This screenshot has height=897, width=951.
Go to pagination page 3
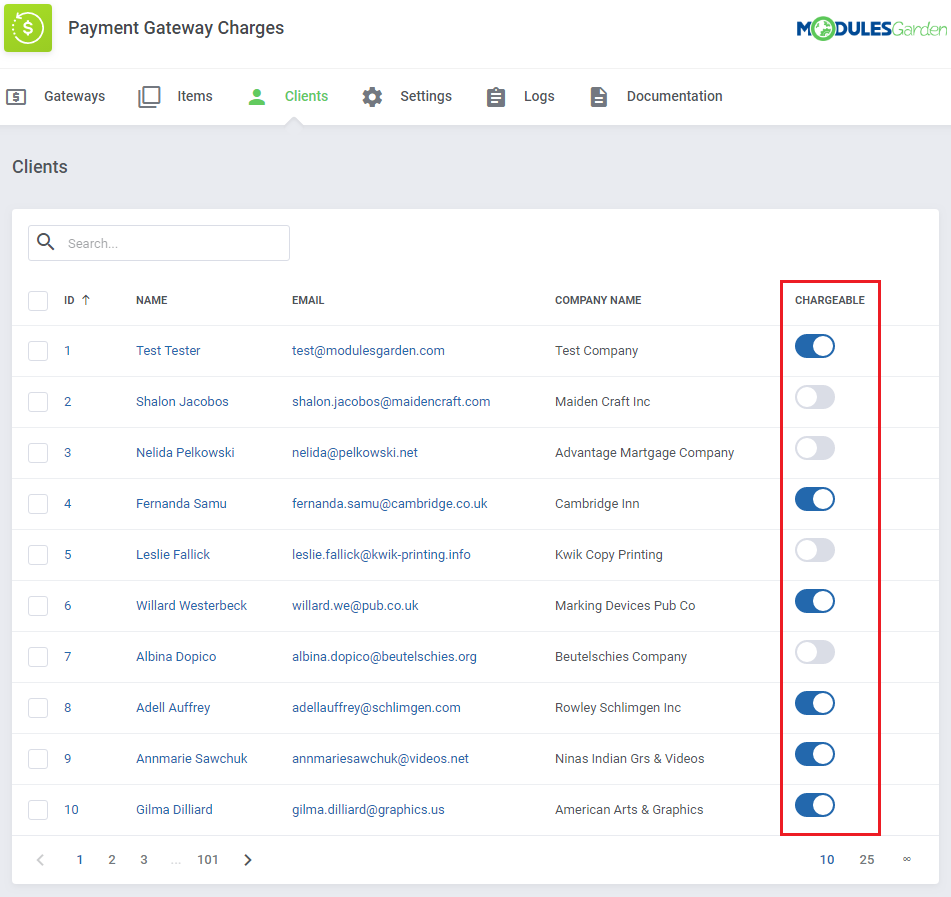[x=144, y=859]
